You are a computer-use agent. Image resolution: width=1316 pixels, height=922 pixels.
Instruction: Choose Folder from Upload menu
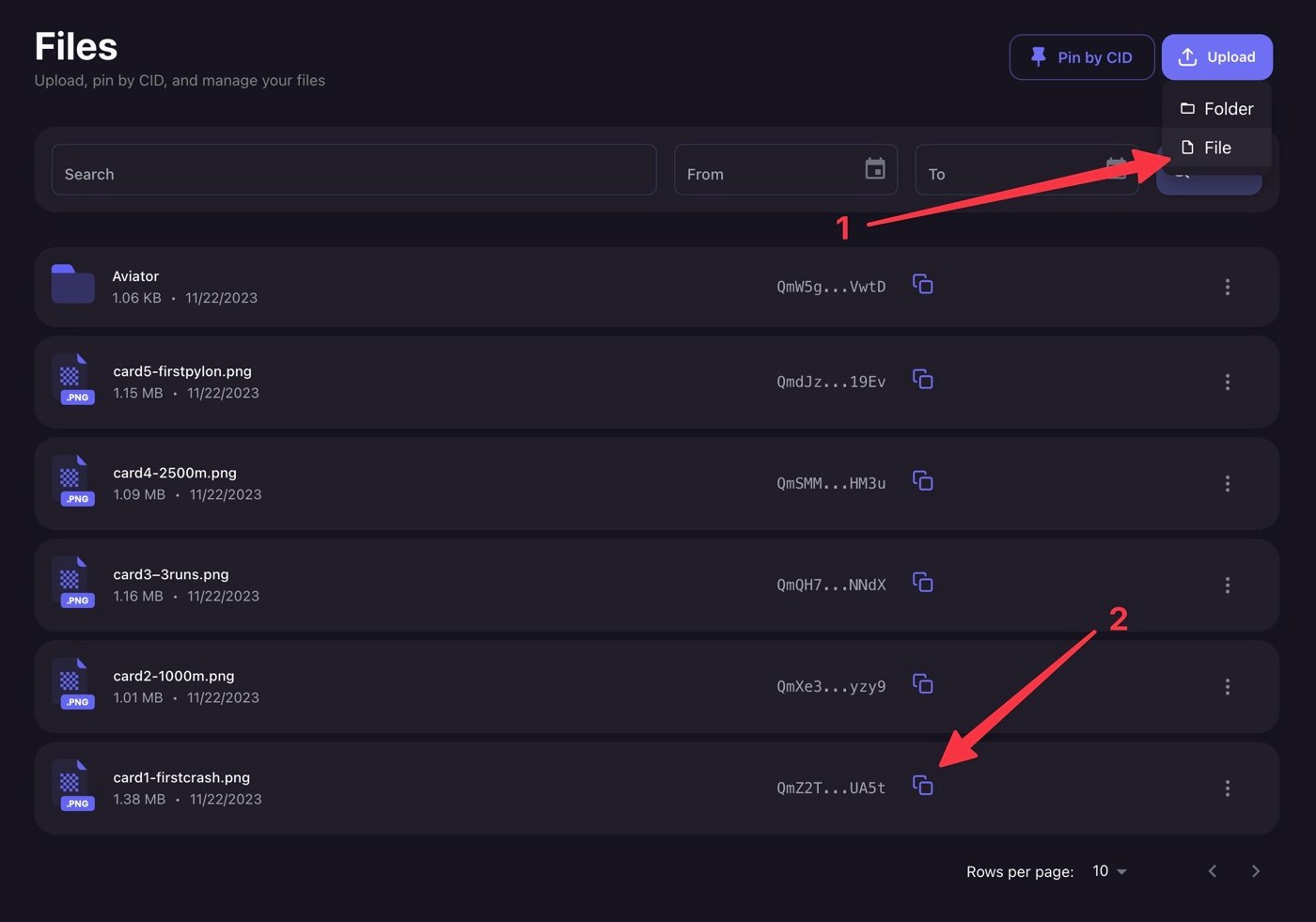point(1216,109)
